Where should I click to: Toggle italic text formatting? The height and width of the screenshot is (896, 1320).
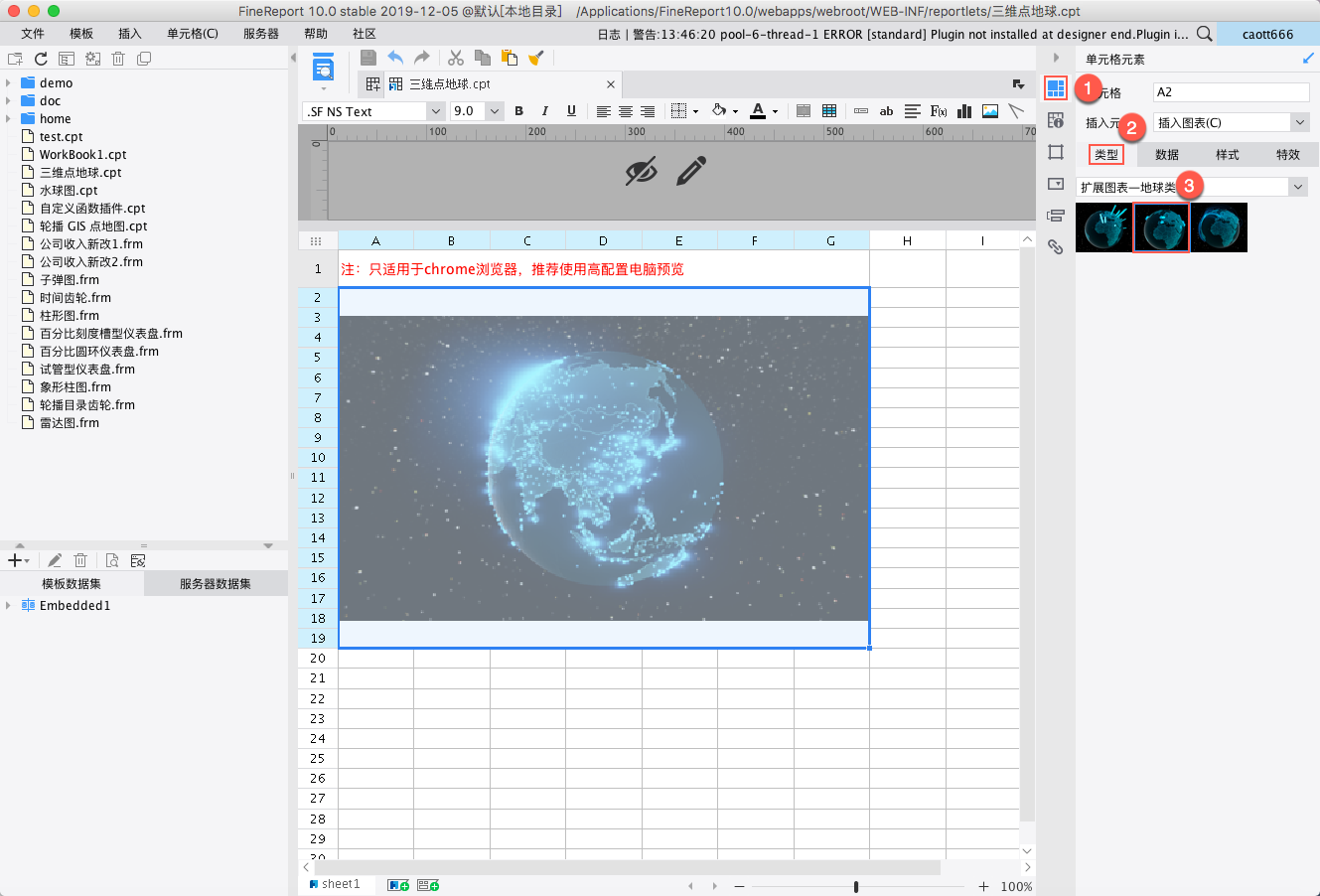[x=544, y=111]
